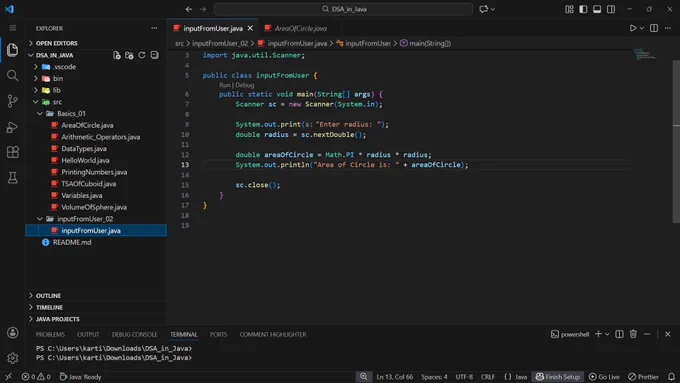Open the Explorer view in activity bar

(13, 50)
